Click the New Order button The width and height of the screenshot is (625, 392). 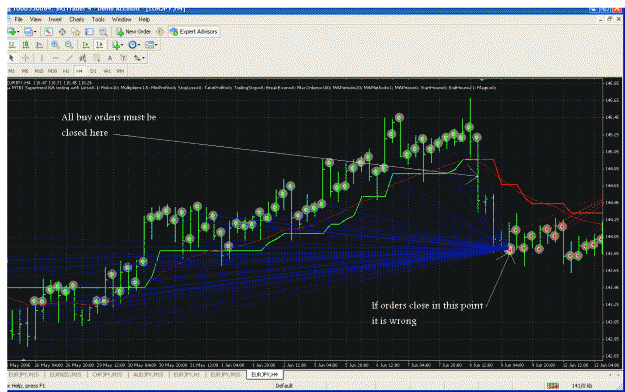click(x=134, y=32)
